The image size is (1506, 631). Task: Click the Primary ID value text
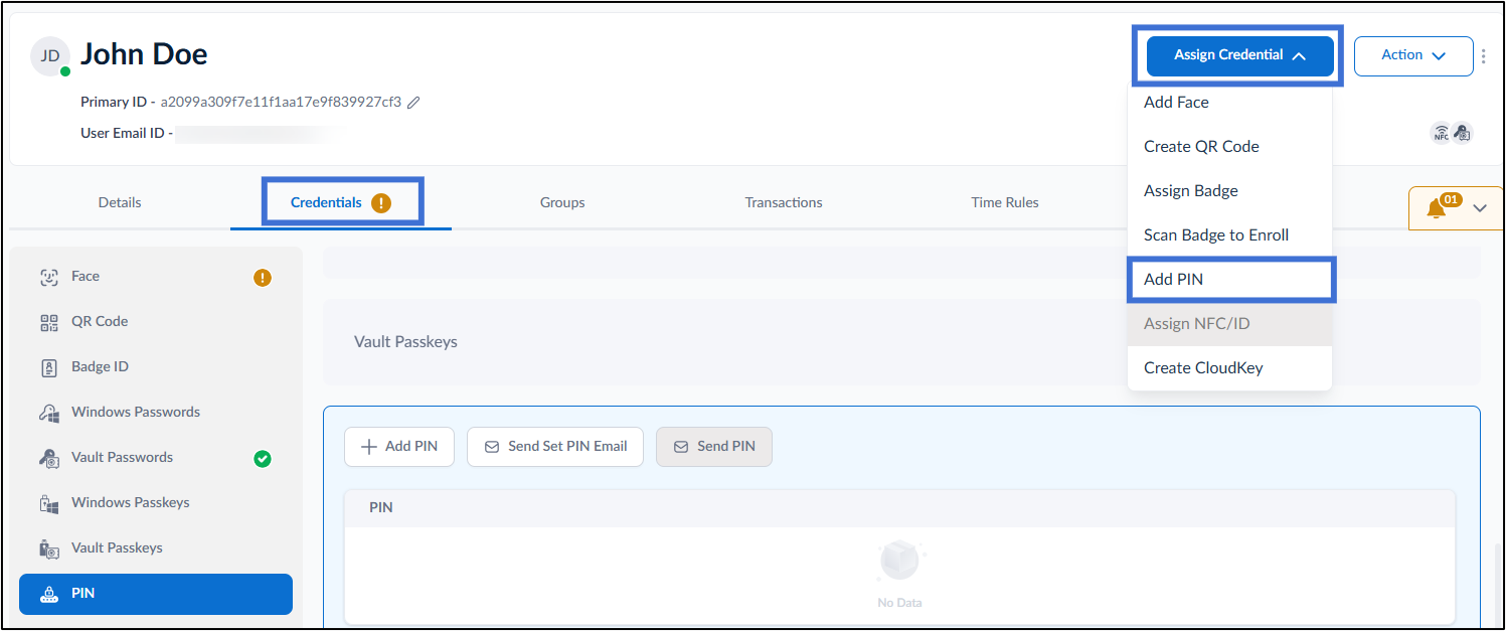(x=281, y=102)
